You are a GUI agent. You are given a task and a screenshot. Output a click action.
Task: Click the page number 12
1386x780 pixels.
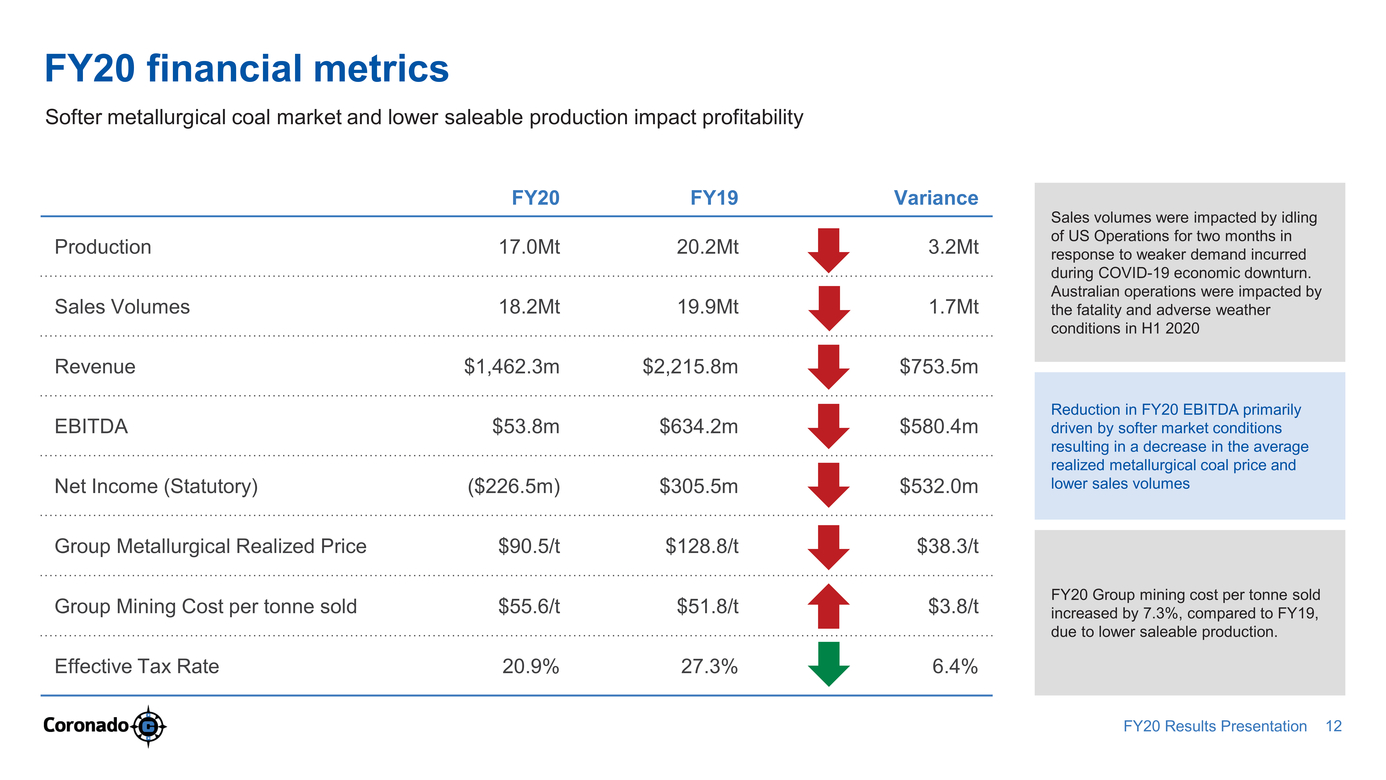coord(1333,727)
